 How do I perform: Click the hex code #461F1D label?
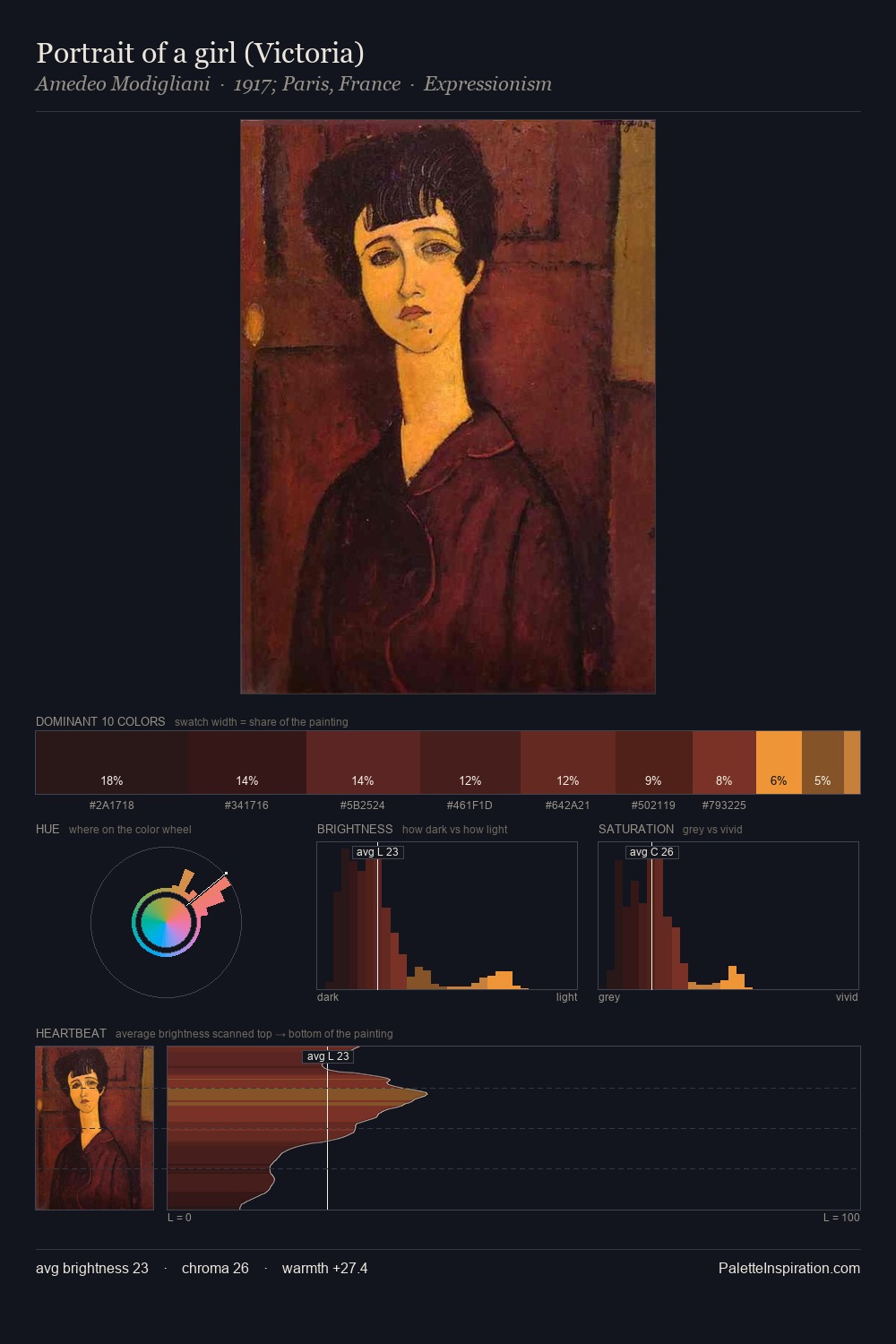[470, 806]
